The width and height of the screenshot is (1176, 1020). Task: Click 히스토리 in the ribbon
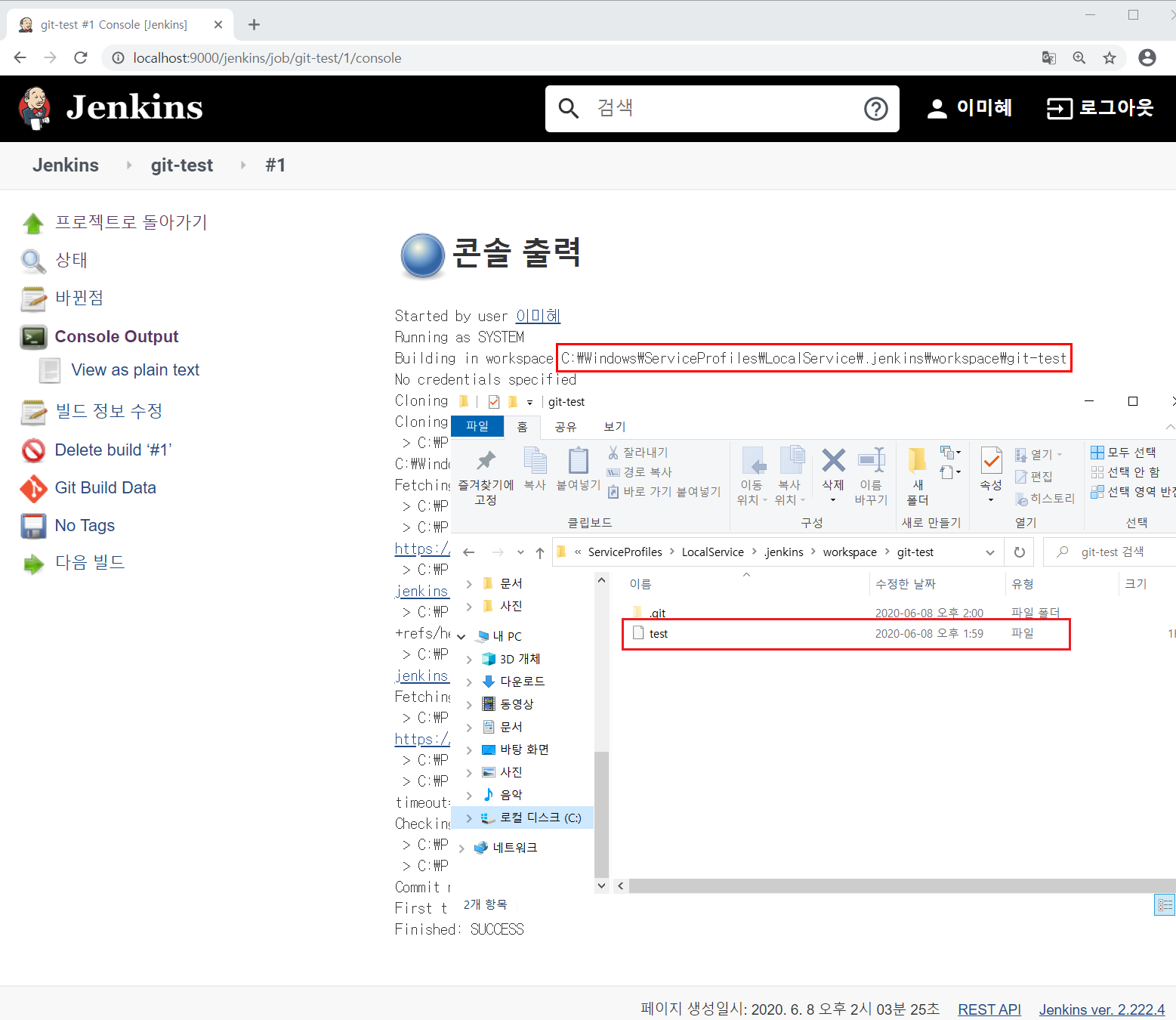click(1045, 499)
